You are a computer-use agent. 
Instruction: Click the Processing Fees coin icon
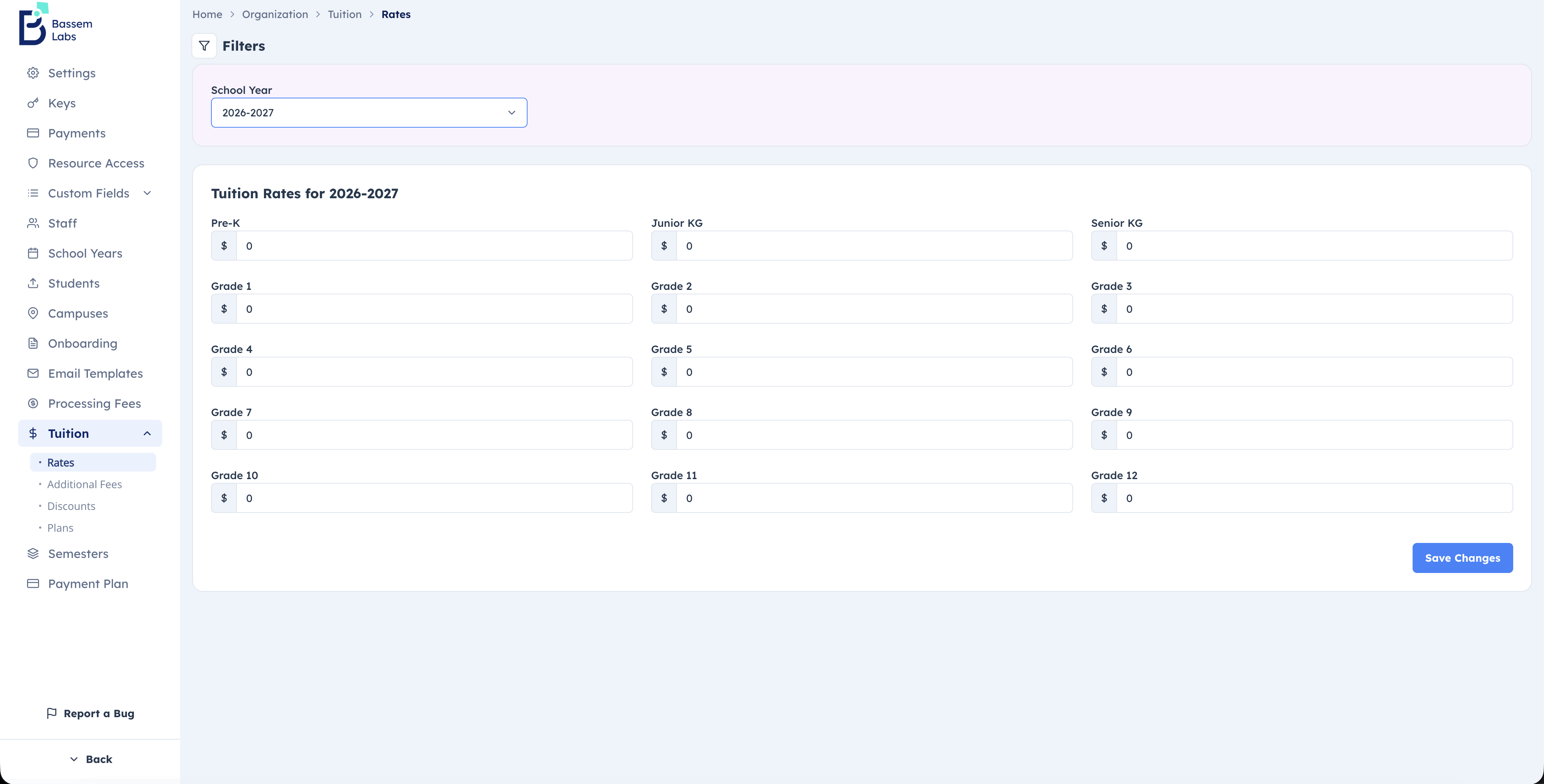tap(33, 403)
